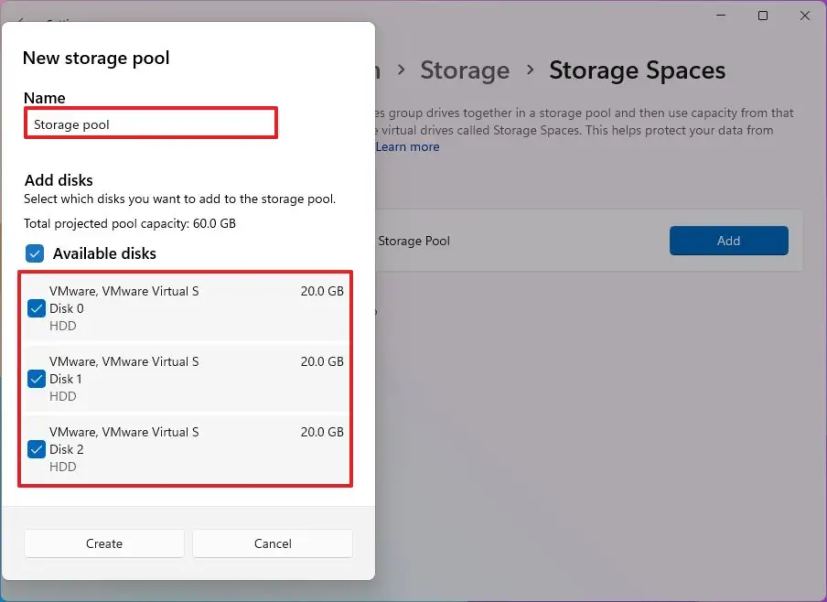Go to Storage in the breadcrumb
Image resolution: width=827 pixels, height=602 pixels.
pos(464,71)
